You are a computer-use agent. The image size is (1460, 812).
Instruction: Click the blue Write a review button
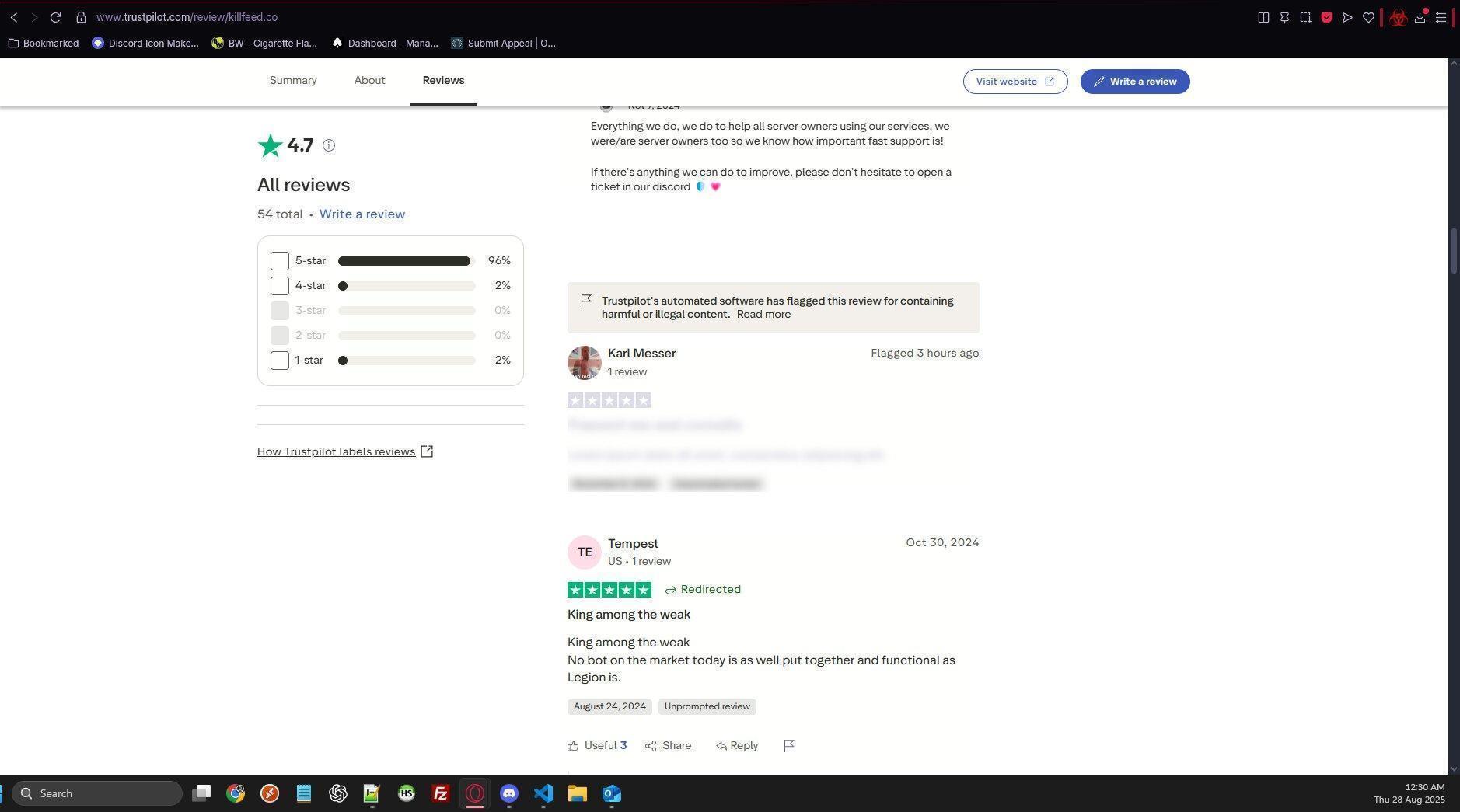(1135, 82)
